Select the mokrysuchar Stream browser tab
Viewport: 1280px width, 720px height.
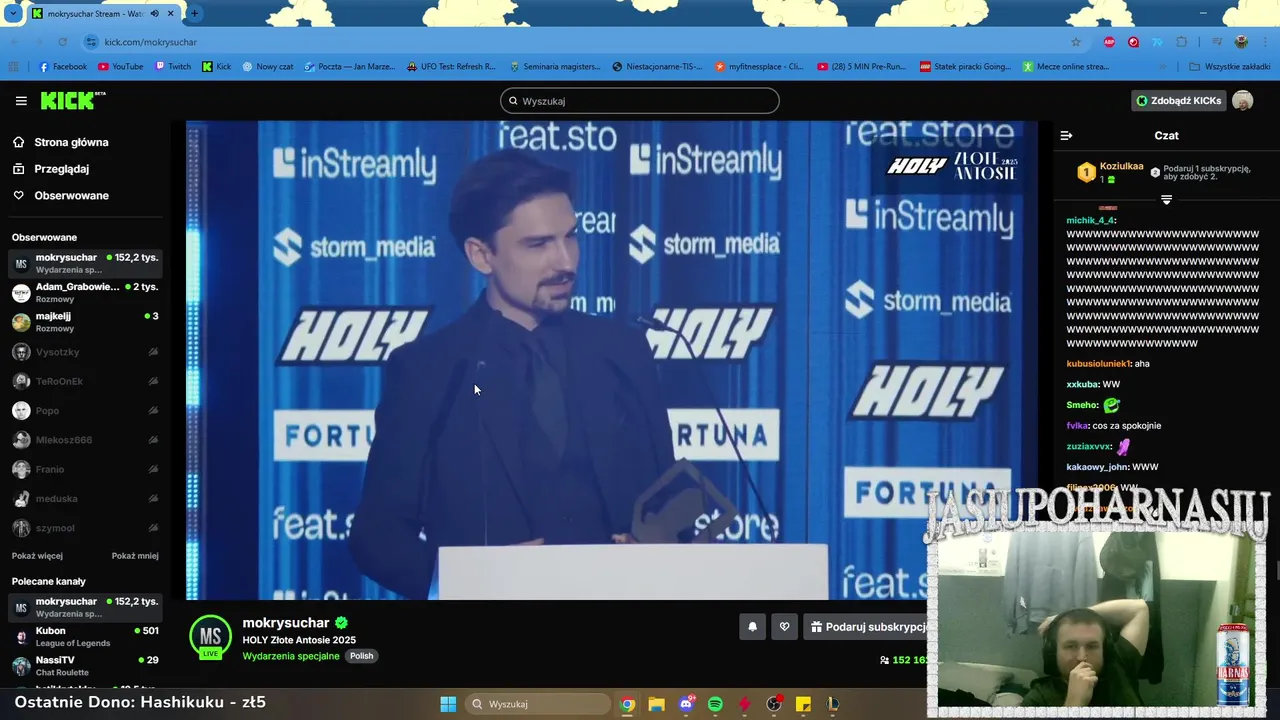coord(103,14)
